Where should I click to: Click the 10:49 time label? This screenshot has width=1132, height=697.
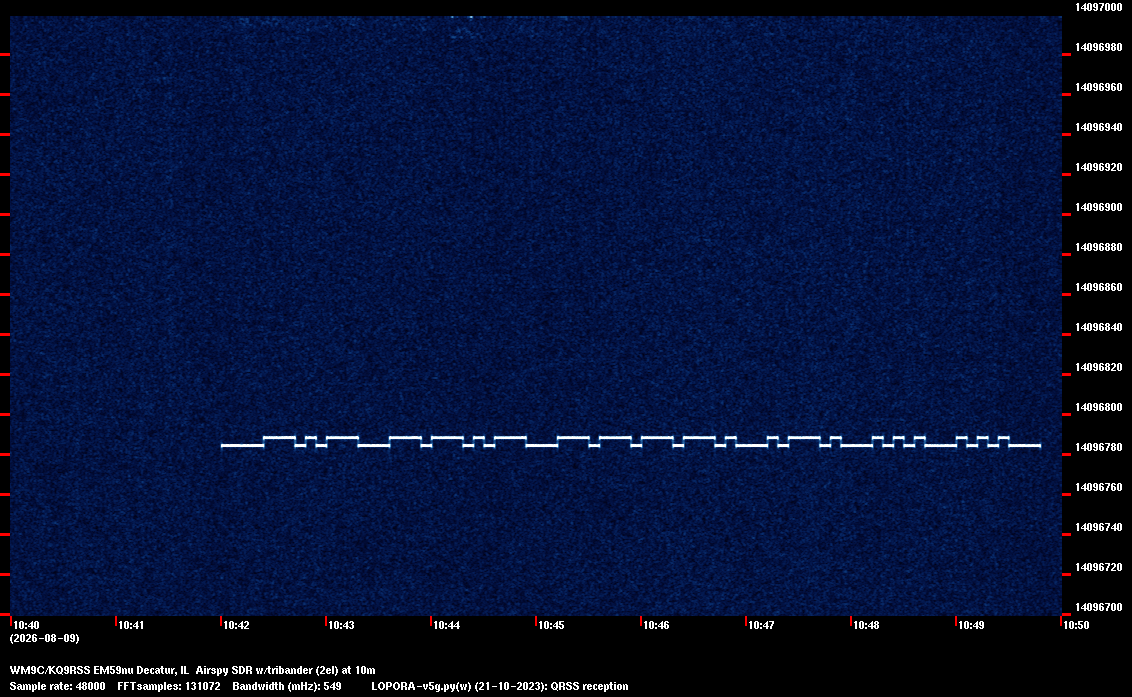point(971,625)
